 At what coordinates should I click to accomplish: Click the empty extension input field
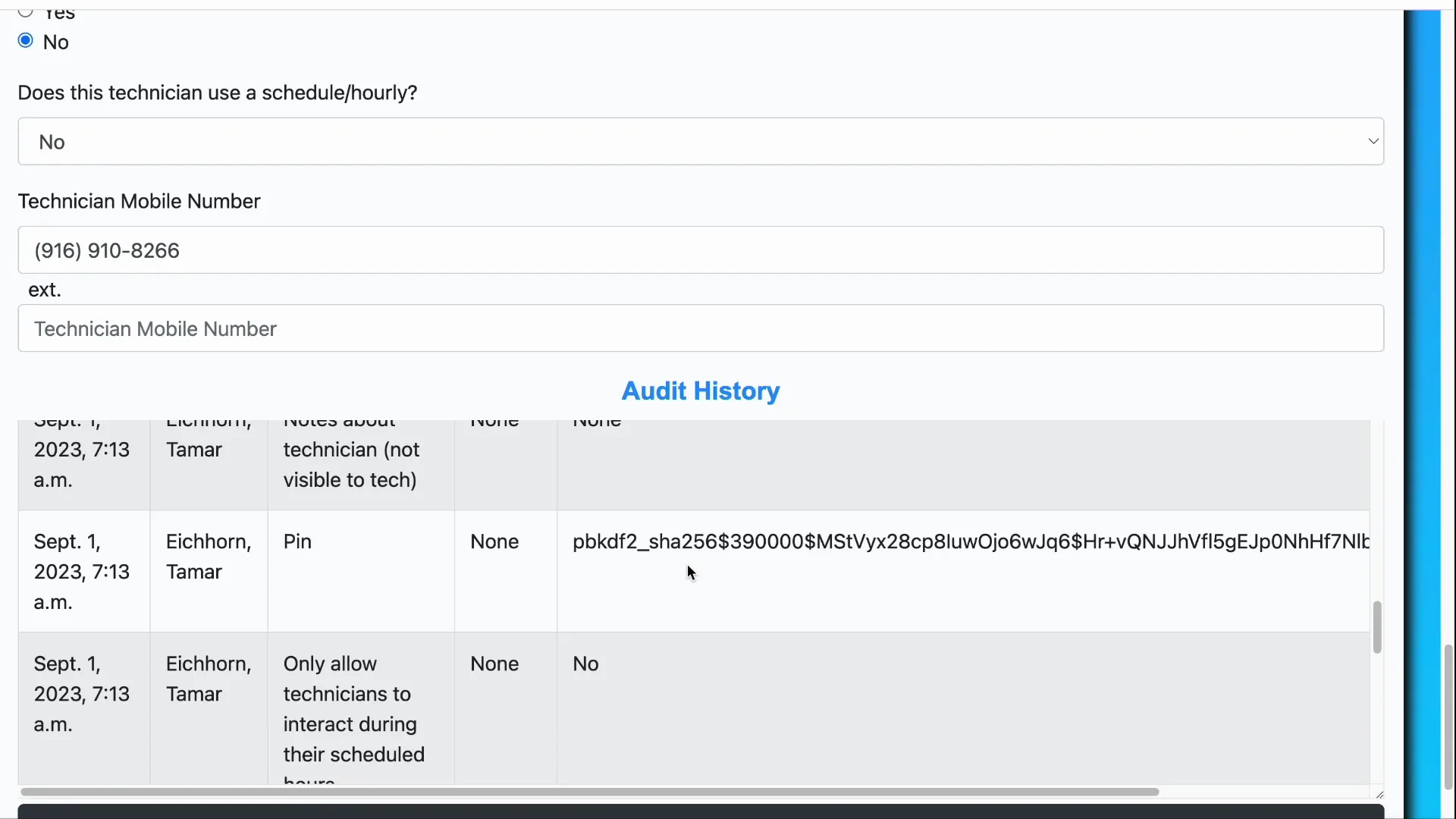click(x=699, y=328)
